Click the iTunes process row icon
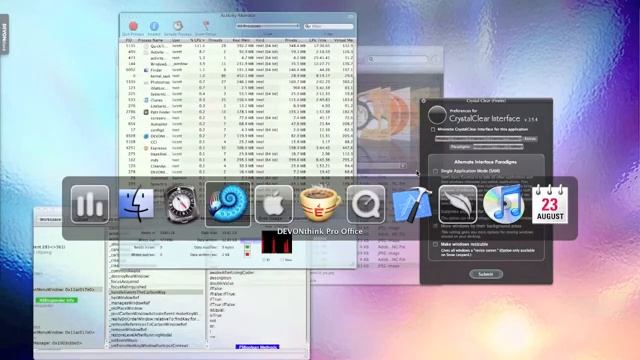This screenshot has width=640, height=360. click(146, 100)
